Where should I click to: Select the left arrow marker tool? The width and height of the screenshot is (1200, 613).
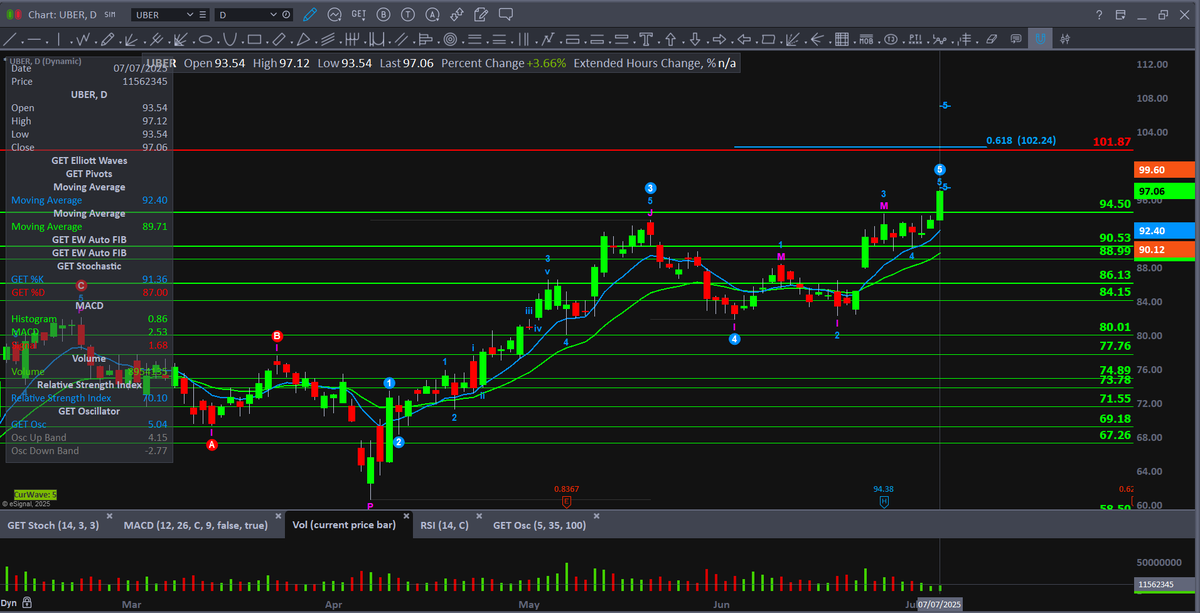[744, 39]
